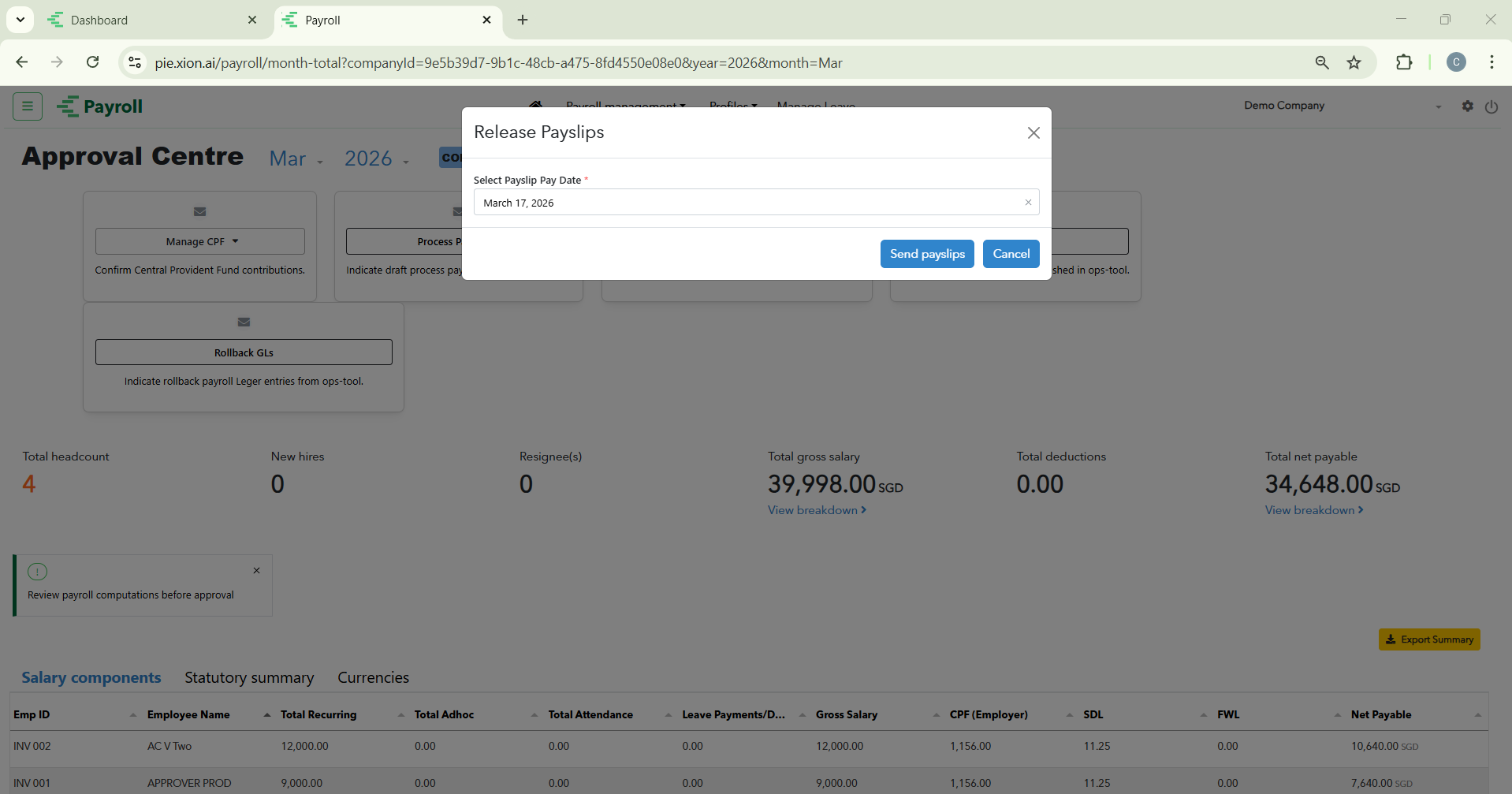
Task: Reload the Payroll page
Action: point(93,62)
